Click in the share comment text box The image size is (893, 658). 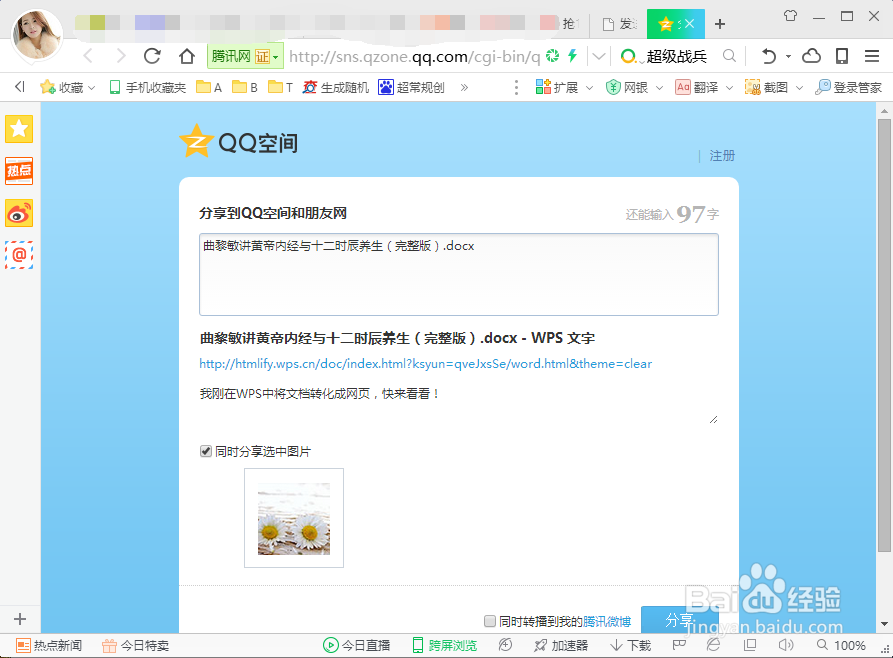[458, 274]
